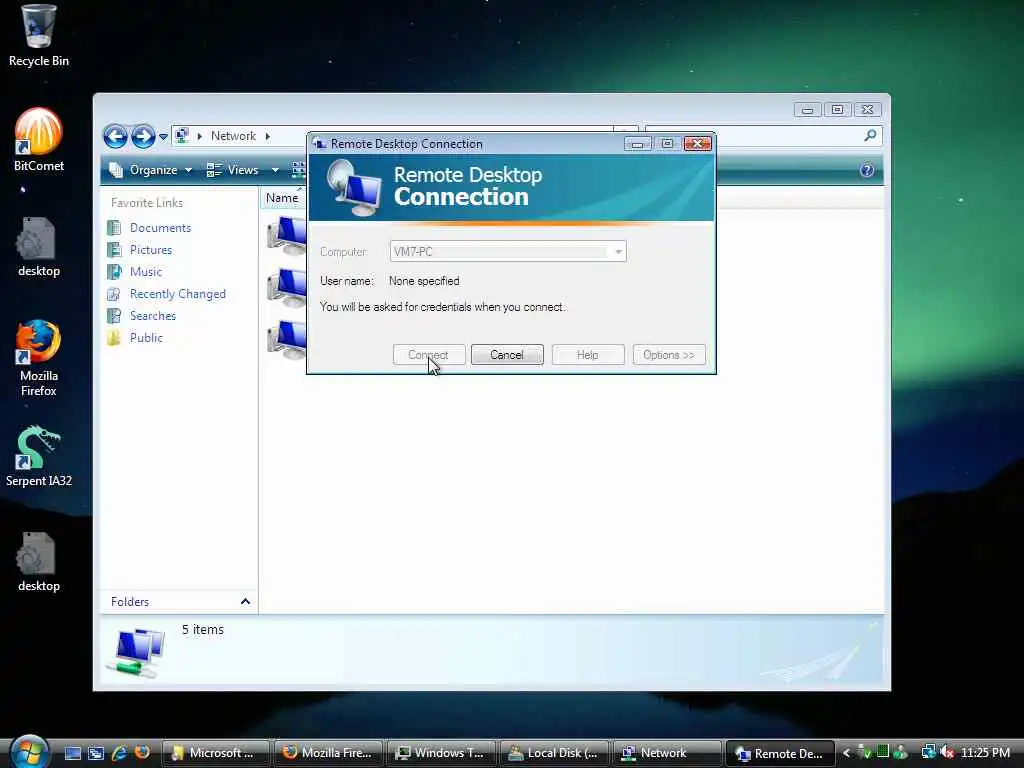Viewport: 1024px width, 768px height.
Task: Select the desktop file icon below BitComet
Action: point(39,247)
